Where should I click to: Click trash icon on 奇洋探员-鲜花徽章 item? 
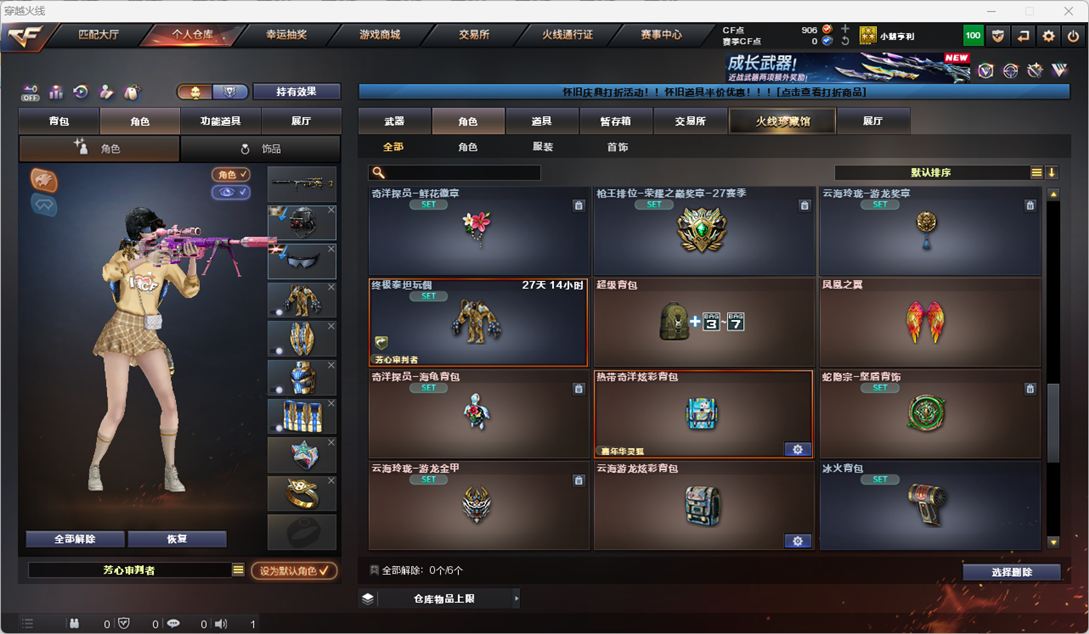(x=579, y=206)
